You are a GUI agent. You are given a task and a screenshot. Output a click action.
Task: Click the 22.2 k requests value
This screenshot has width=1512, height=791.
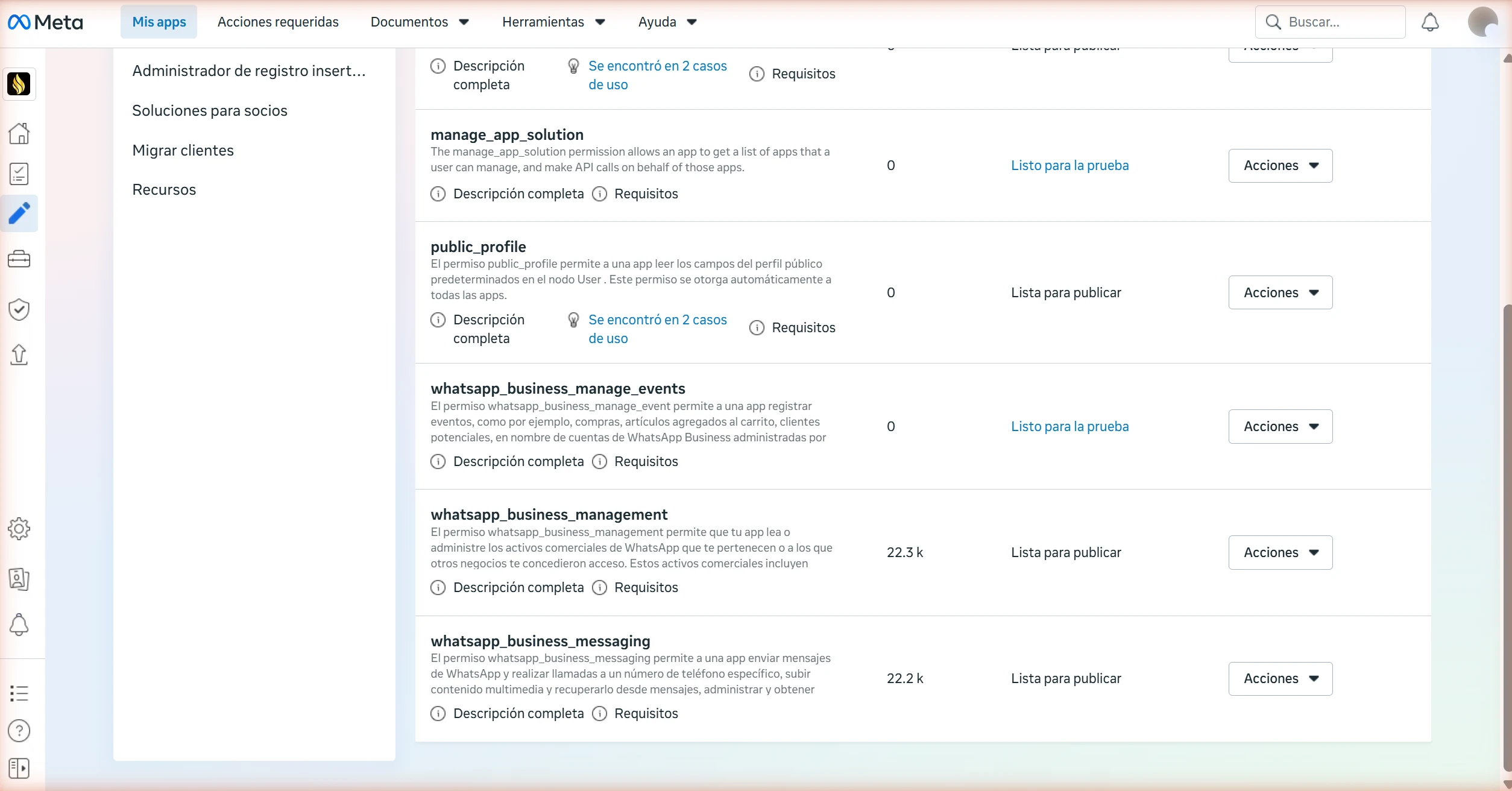905,679
